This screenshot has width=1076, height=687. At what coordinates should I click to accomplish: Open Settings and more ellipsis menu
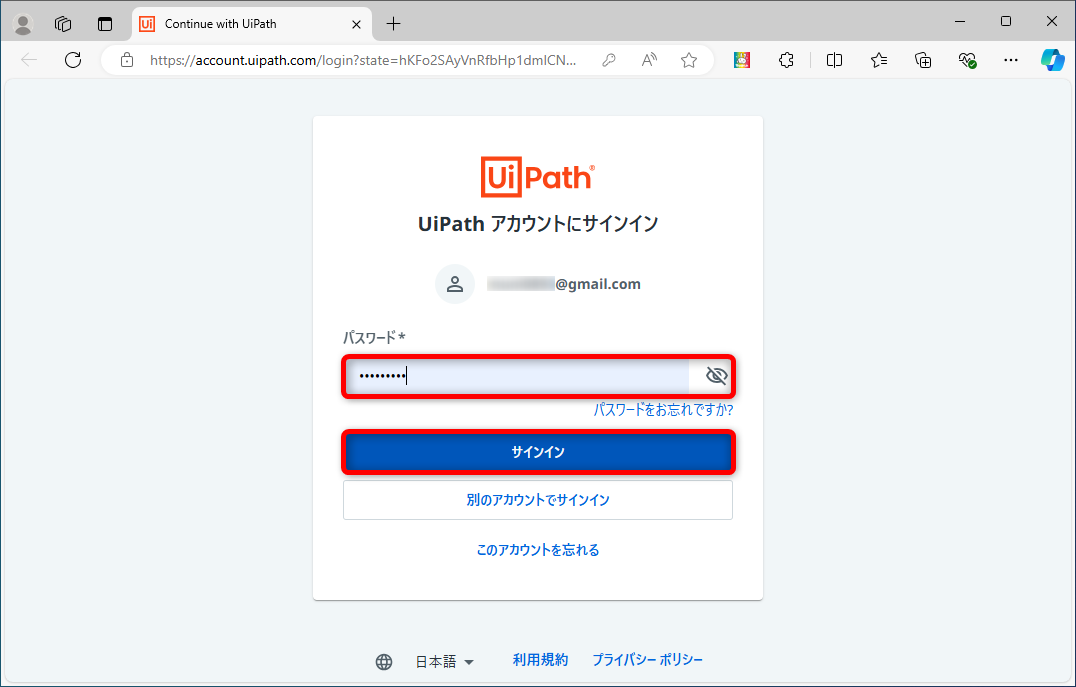(x=1011, y=60)
